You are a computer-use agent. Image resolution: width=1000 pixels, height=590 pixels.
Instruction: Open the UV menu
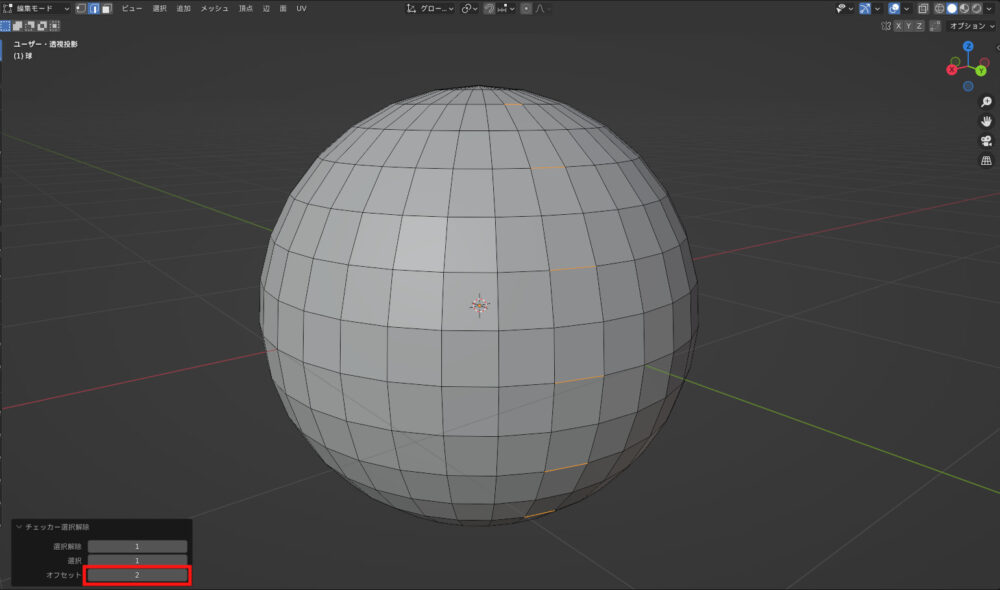point(302,8)
